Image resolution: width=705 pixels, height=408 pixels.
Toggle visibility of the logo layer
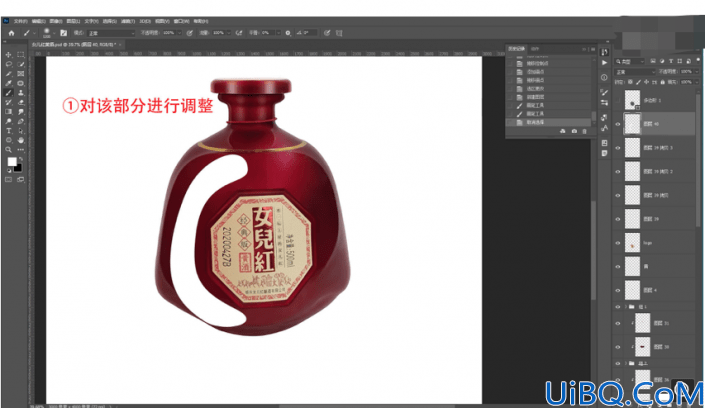pyautogui.click(x=618, y=243)
